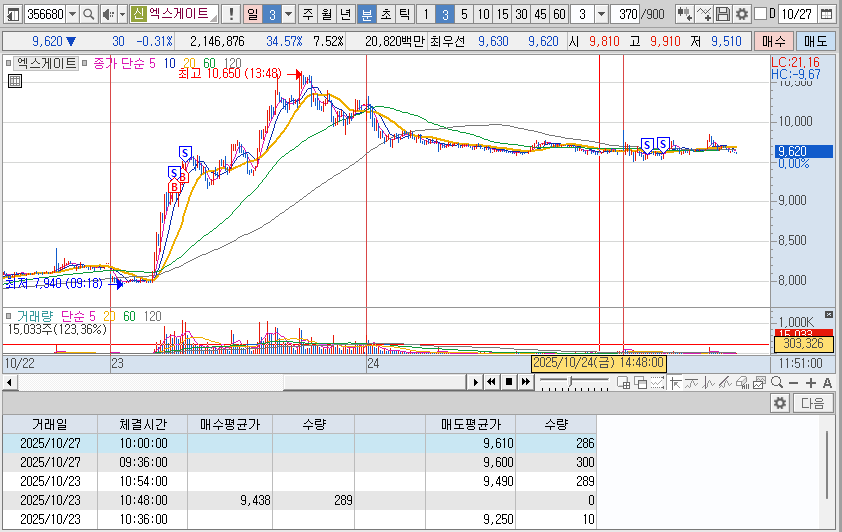The image size is (842, 532).
Task: Click the stock search magnifier icon
Action: coord(87,14)
